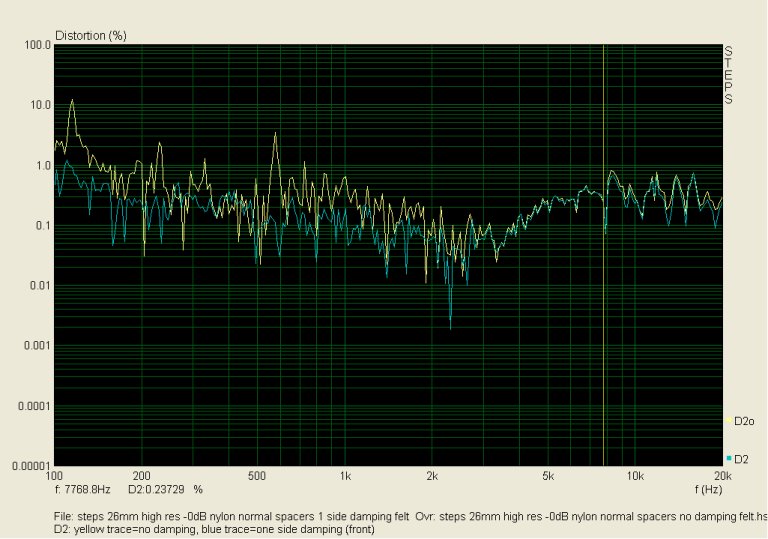
Task: Click the vertical STEPS label
Action: click(728, 75)
